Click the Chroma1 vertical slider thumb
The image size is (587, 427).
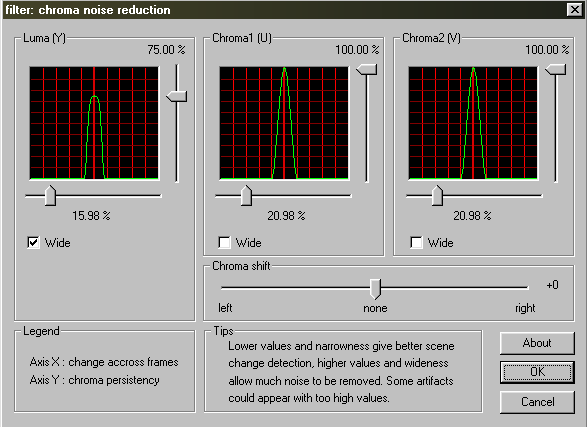pos(367,70)
